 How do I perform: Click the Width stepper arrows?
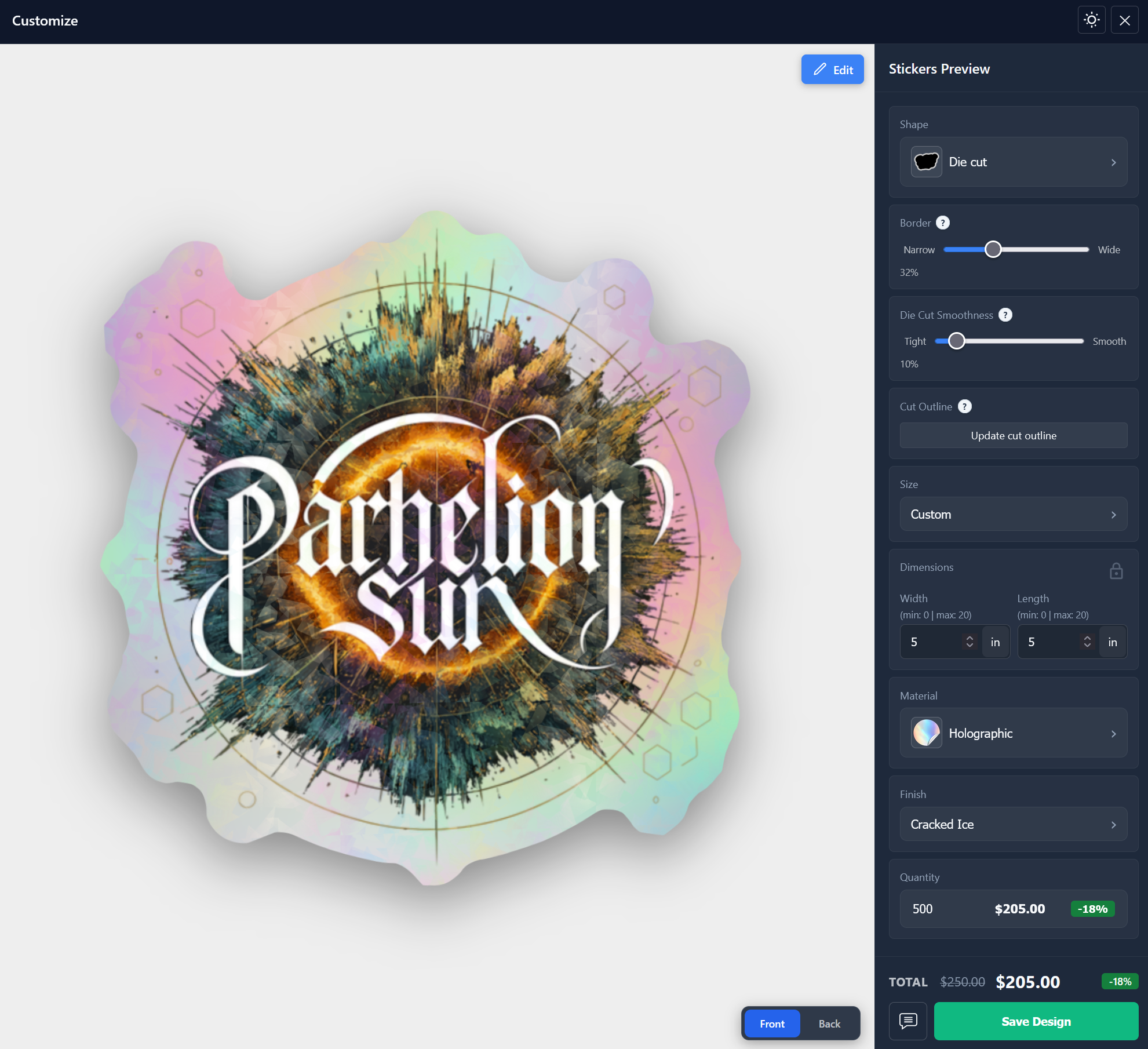tap(970, 642)
